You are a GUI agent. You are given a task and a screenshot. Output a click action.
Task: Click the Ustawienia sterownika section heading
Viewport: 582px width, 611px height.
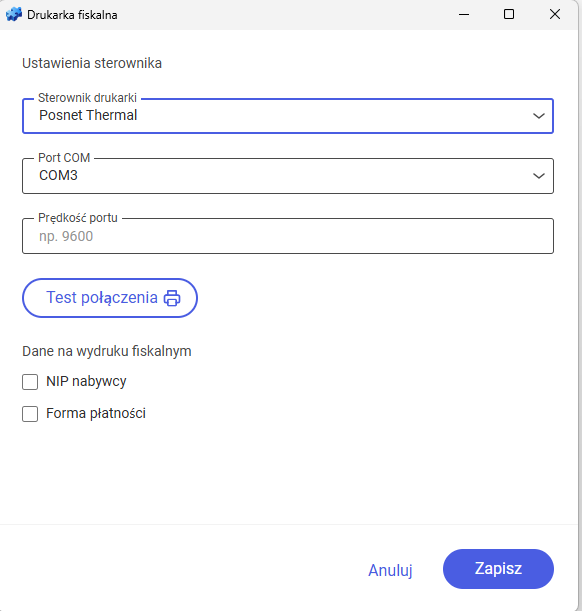[x=92, y=63]
